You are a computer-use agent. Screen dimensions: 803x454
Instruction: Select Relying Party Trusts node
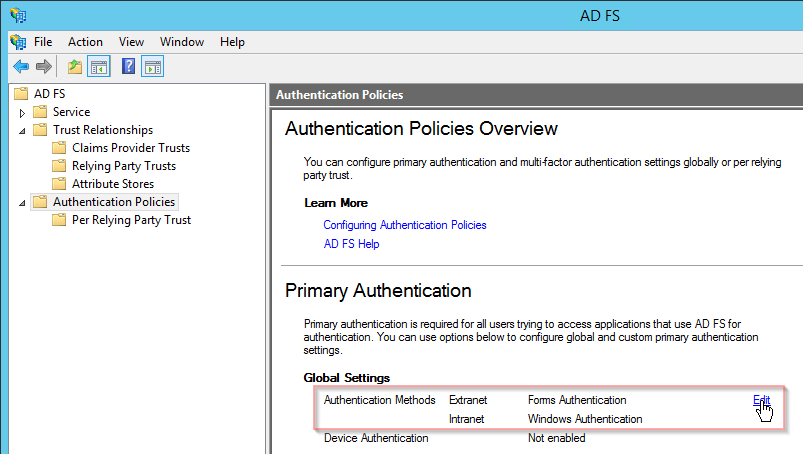[x=124, y=166]
